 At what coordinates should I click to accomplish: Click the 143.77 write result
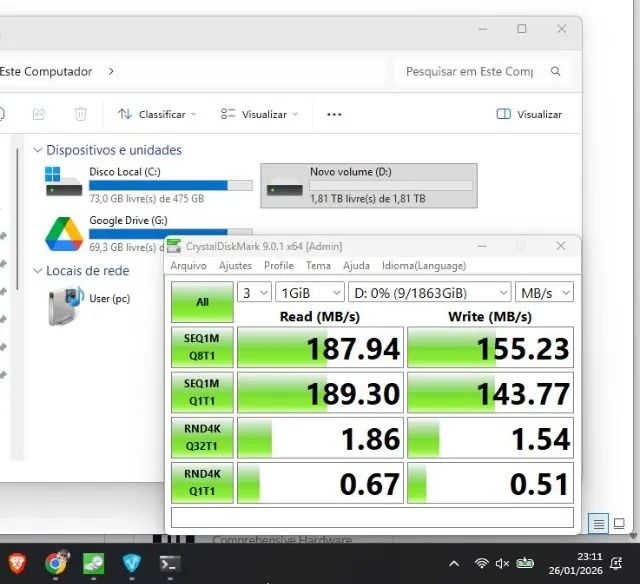click(x=490, y=393)
